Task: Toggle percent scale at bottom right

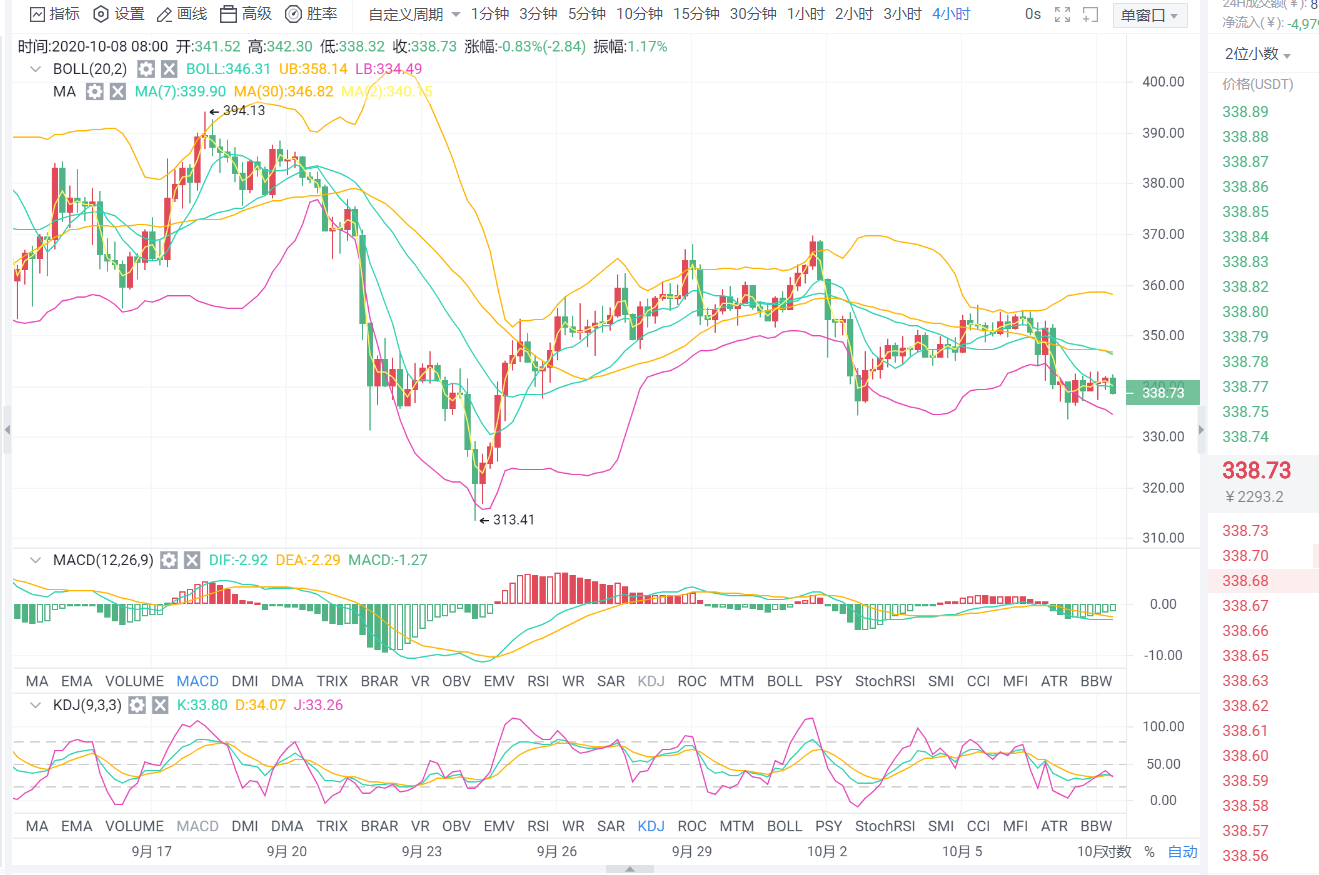Action: [x=1149, y=852]
